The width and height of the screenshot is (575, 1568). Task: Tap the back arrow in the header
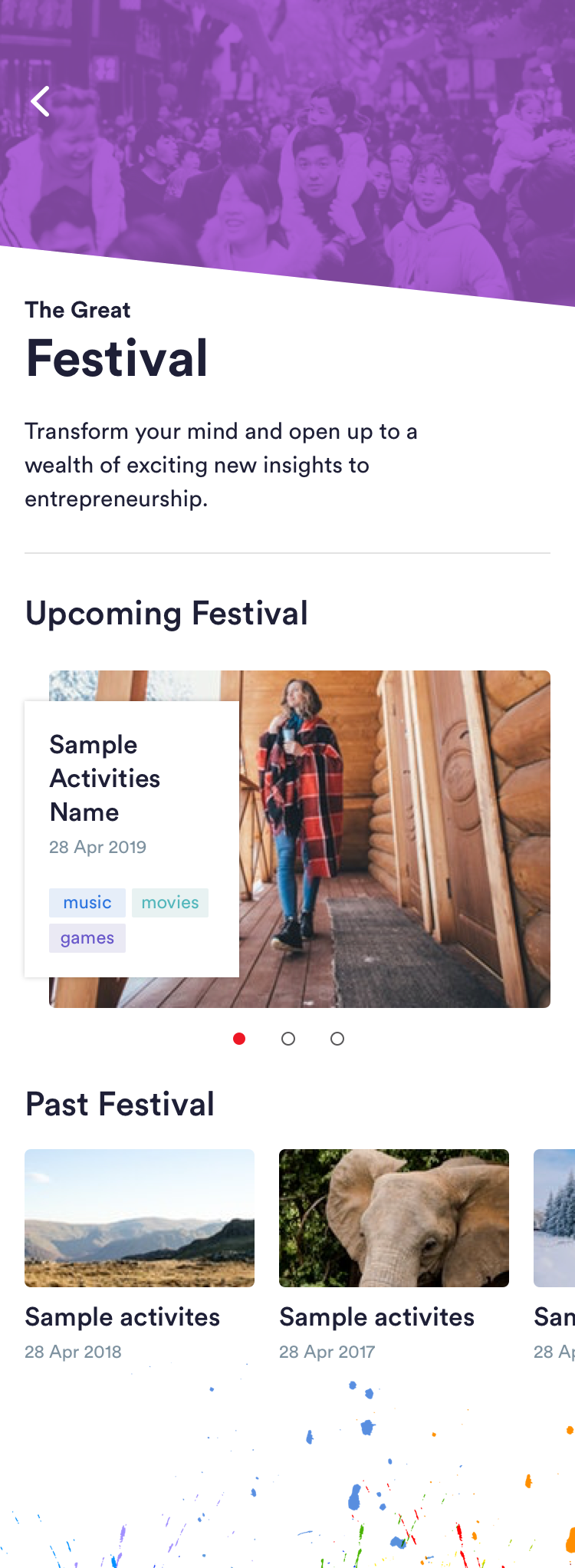click(x=40, y=101)
